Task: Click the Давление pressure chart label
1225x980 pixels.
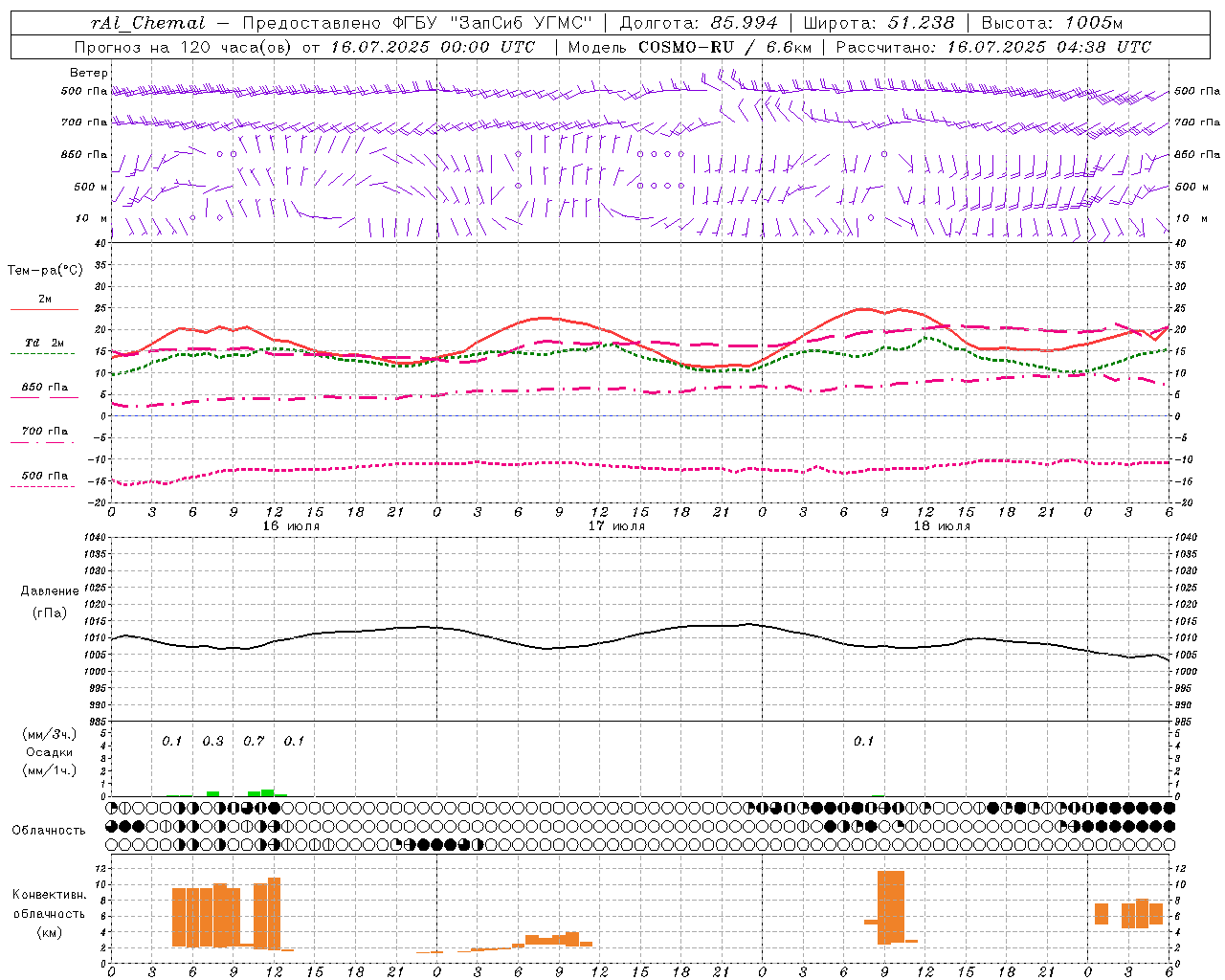Action: click(50, 591)
